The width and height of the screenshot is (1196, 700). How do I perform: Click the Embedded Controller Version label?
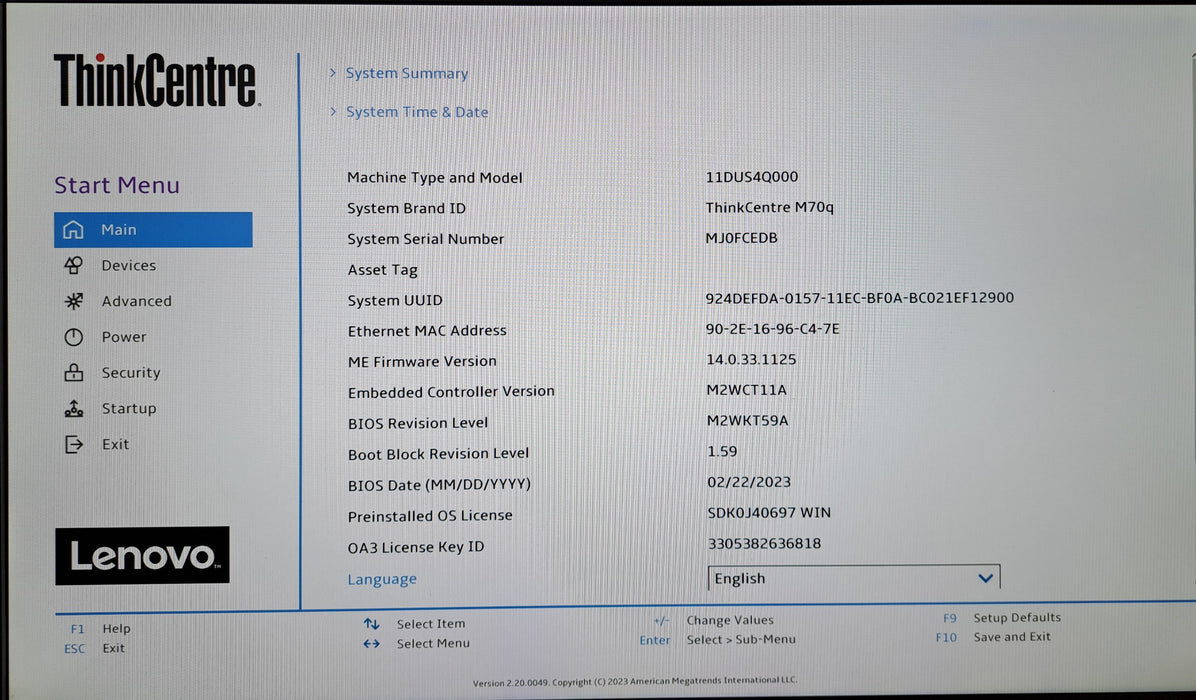pos(452,392)
